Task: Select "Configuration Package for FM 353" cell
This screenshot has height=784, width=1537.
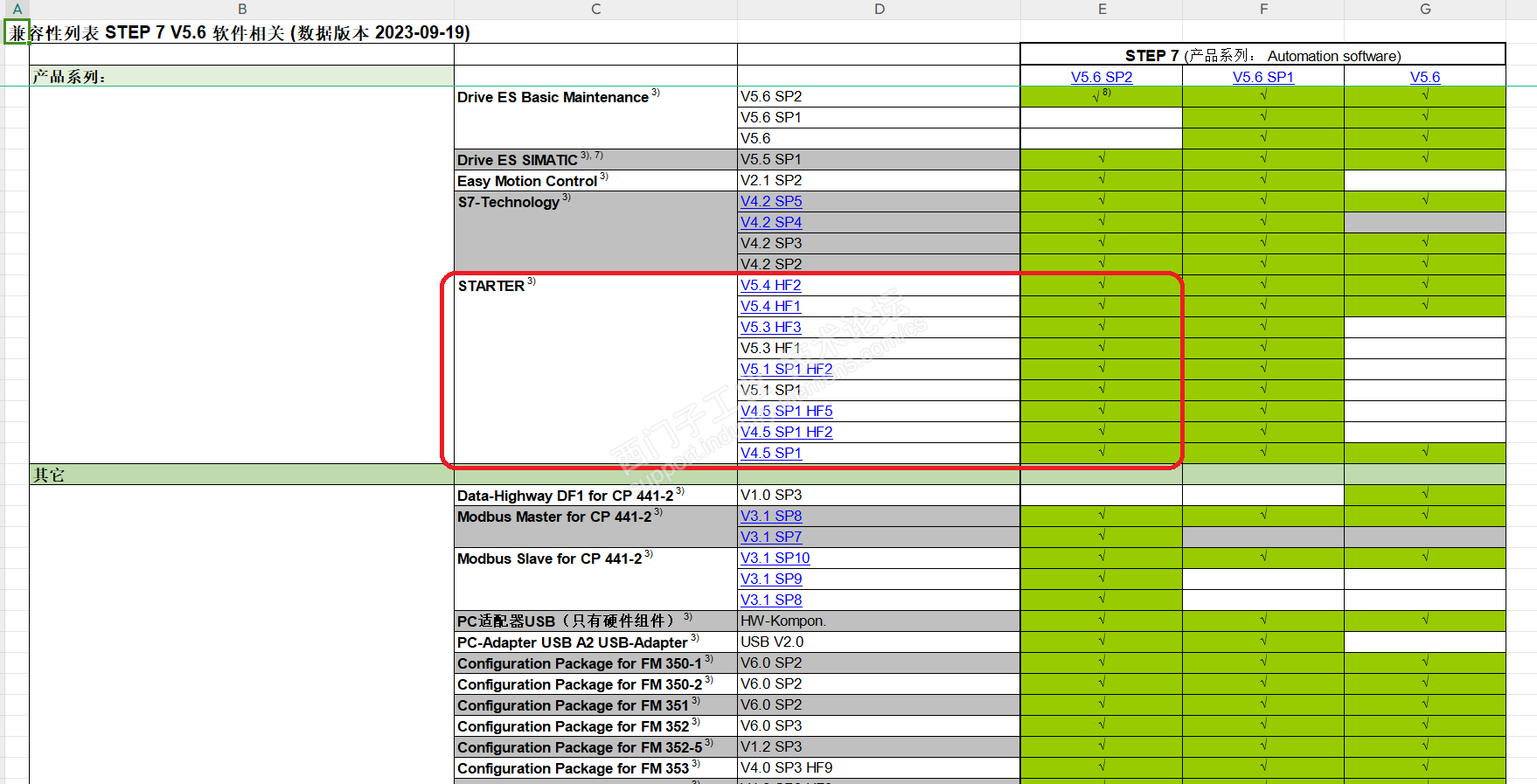Action: (x=596, y=767)
